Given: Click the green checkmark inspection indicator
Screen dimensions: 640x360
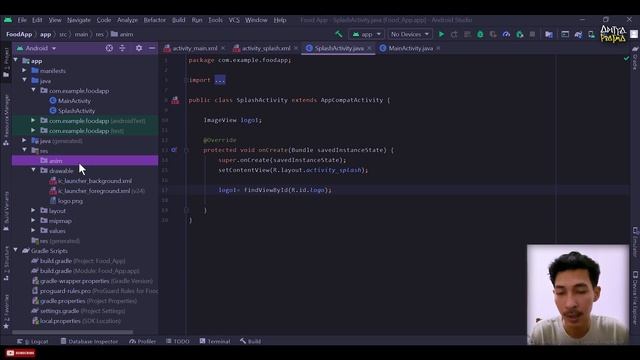Looking at the screenshot, I should [626, 59].
